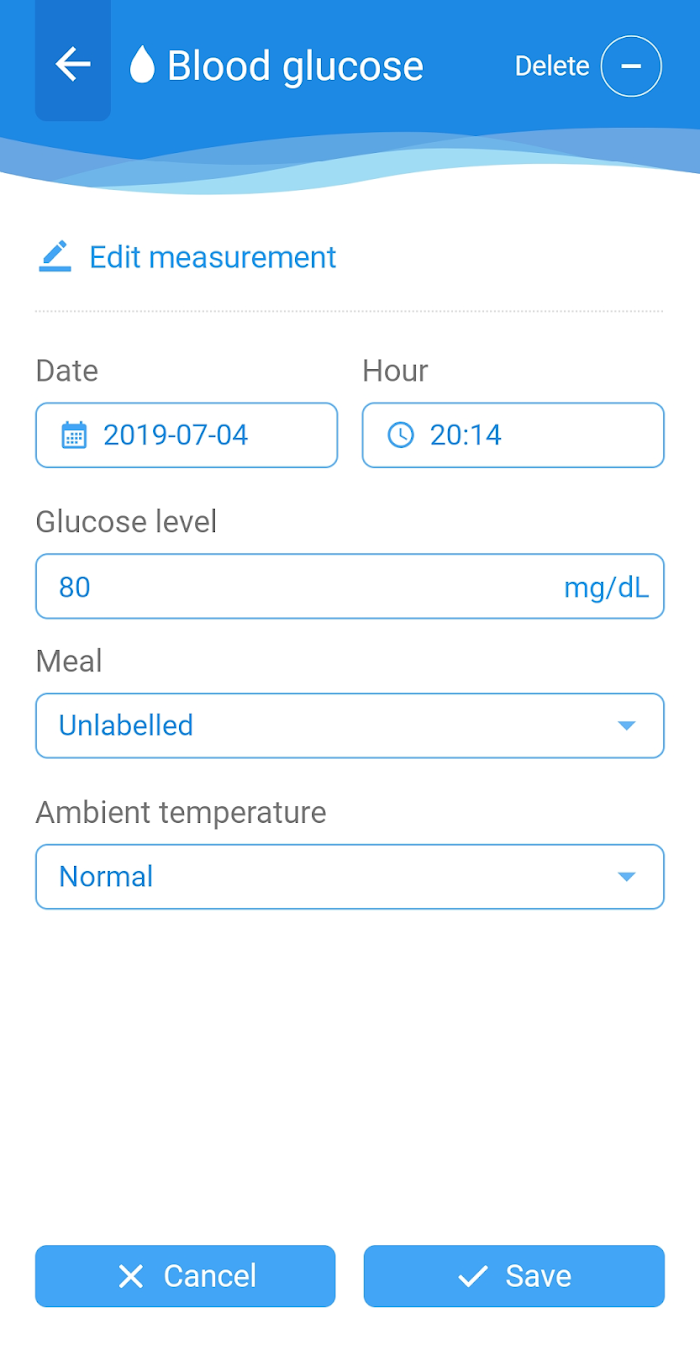
Task: Click the mg/dL unit label
Action: (606, 587)
